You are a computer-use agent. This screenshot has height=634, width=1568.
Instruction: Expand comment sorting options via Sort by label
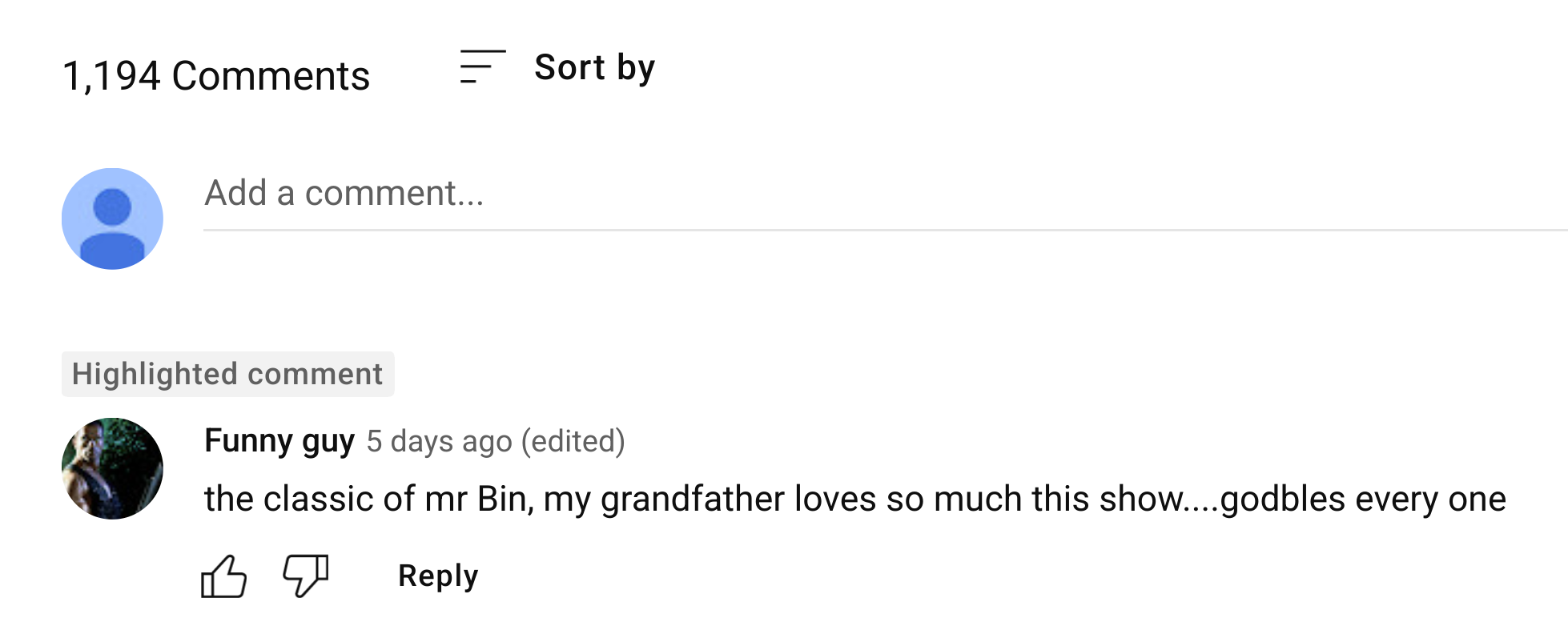[x=595, y=67]
